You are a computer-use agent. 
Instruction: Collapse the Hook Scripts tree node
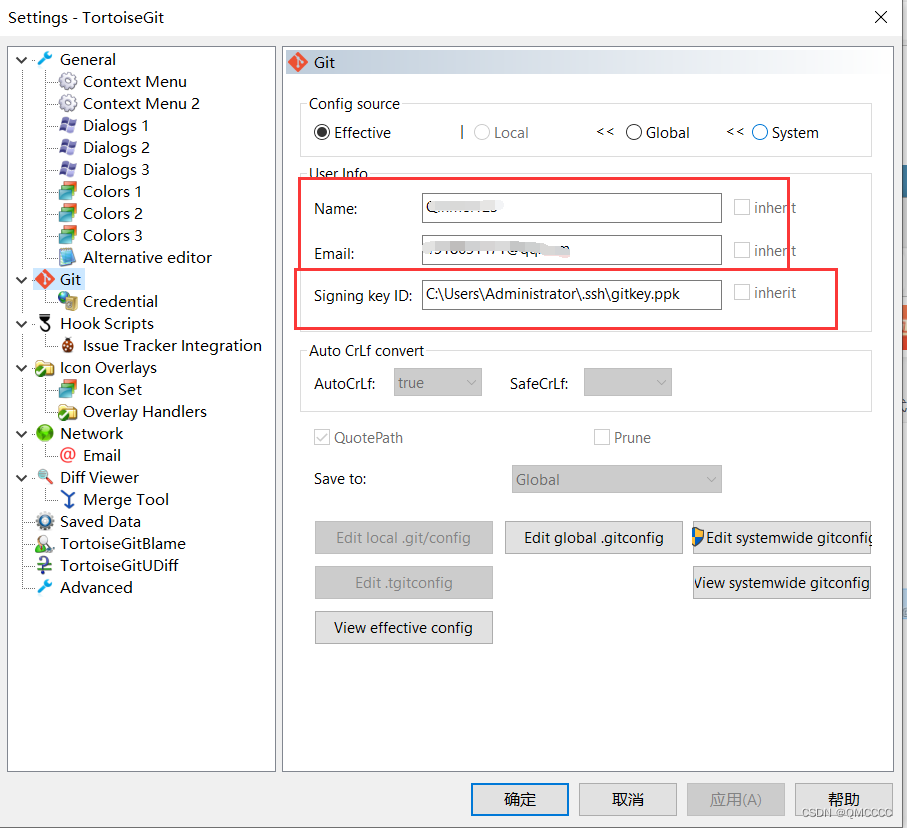click(x=21, y=323)
